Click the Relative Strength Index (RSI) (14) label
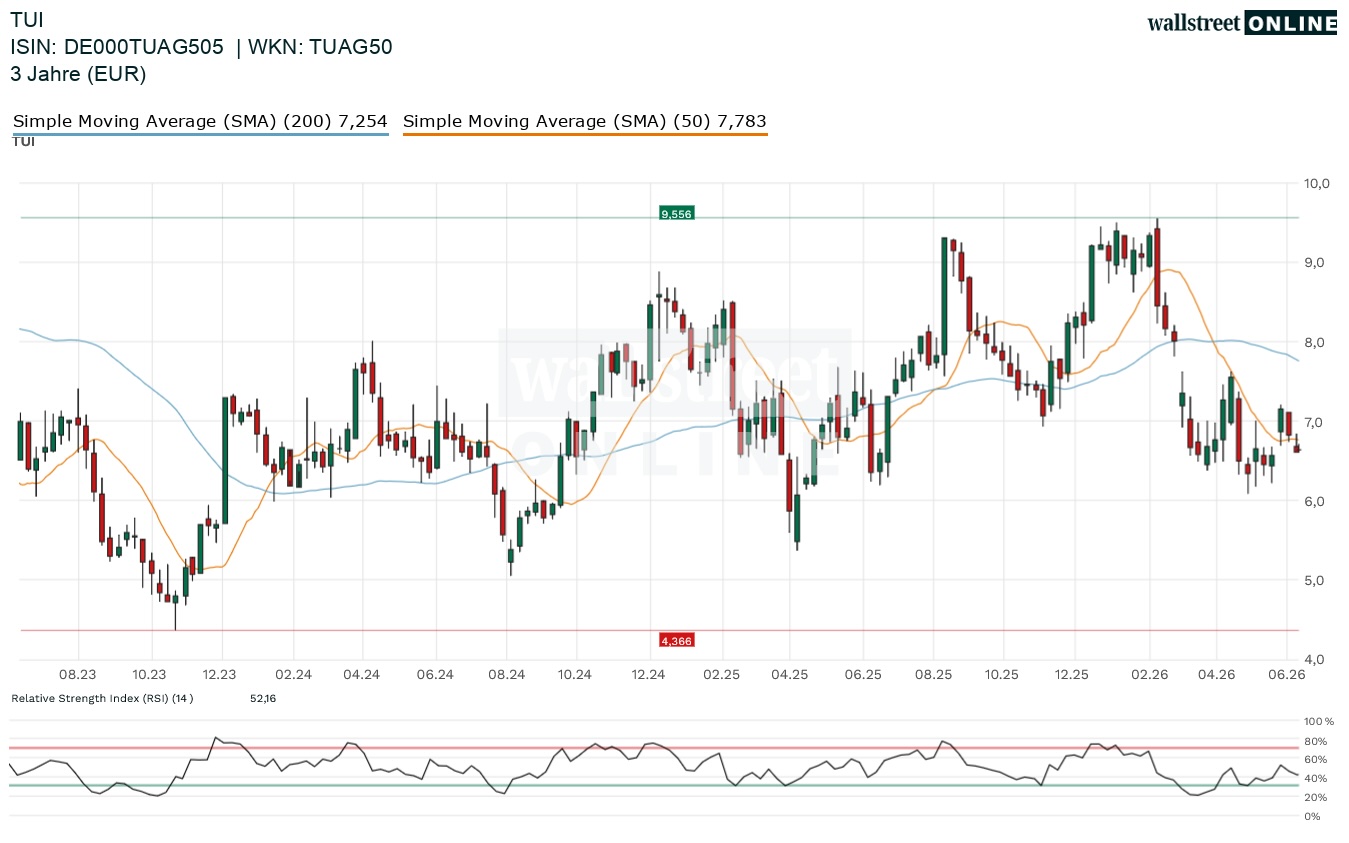The width and height of the screenshot is (1349, 843). point(102,698)
